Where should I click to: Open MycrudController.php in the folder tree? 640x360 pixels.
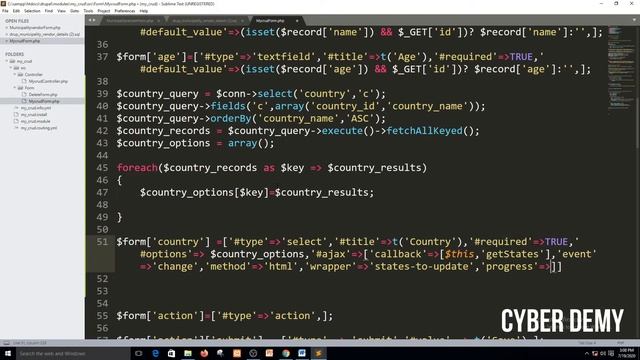[x=48, y=81]
